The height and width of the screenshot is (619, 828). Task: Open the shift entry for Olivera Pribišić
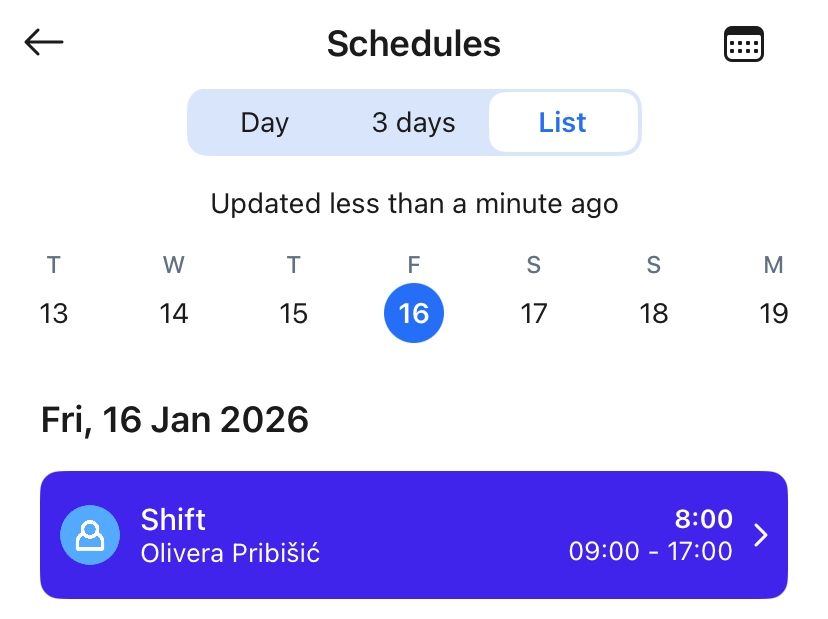click(414, 535)
